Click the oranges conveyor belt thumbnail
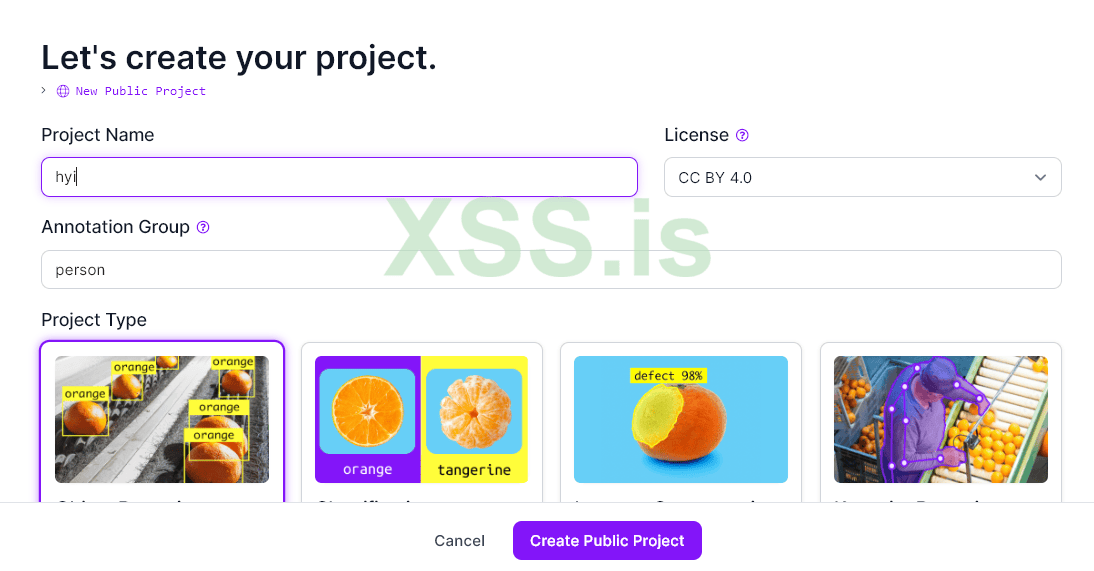Screen dimensions: 1094x571 tap(162, 419)
